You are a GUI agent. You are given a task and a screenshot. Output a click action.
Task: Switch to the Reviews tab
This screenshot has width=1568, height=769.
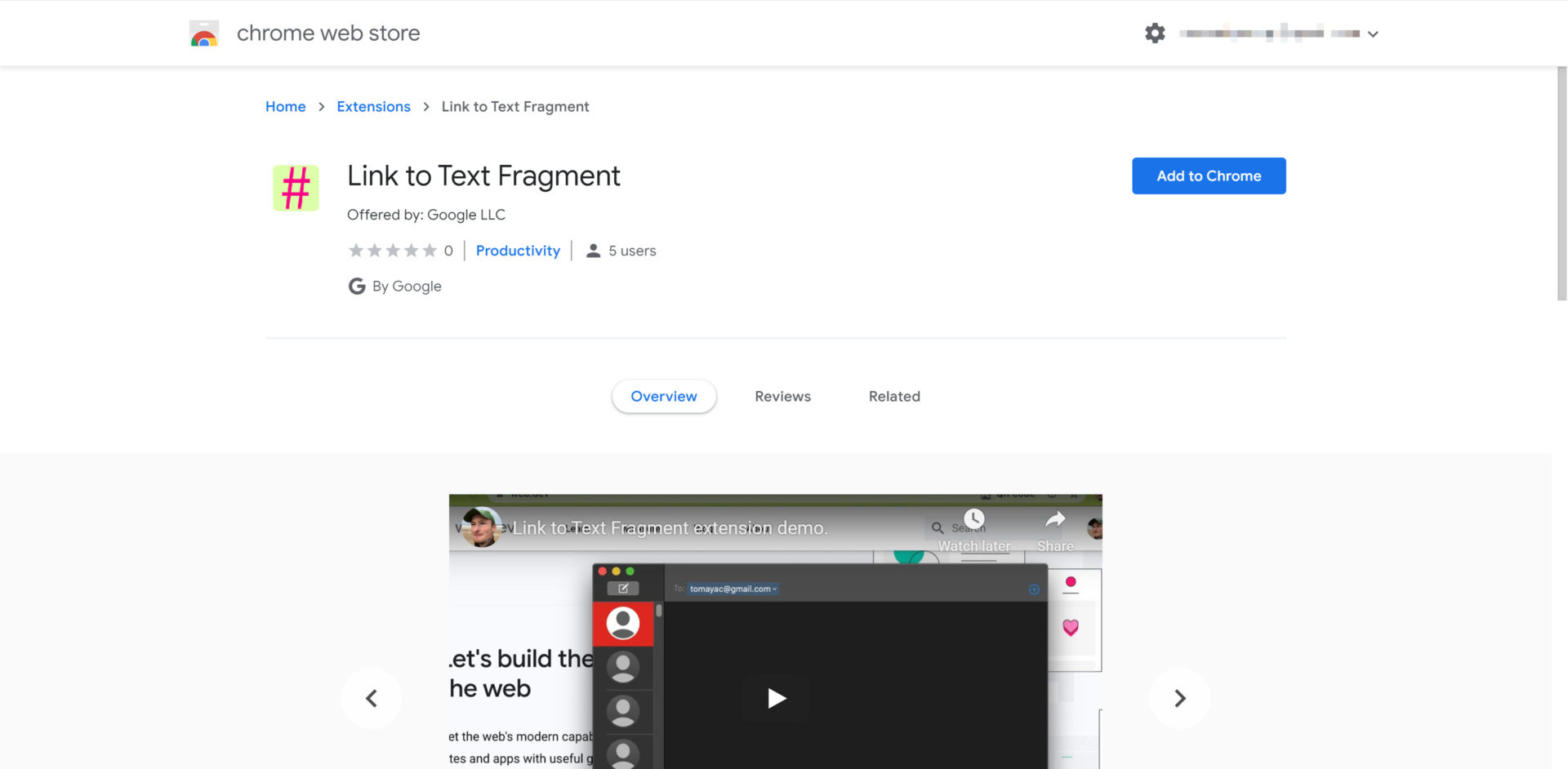[782, 396]
